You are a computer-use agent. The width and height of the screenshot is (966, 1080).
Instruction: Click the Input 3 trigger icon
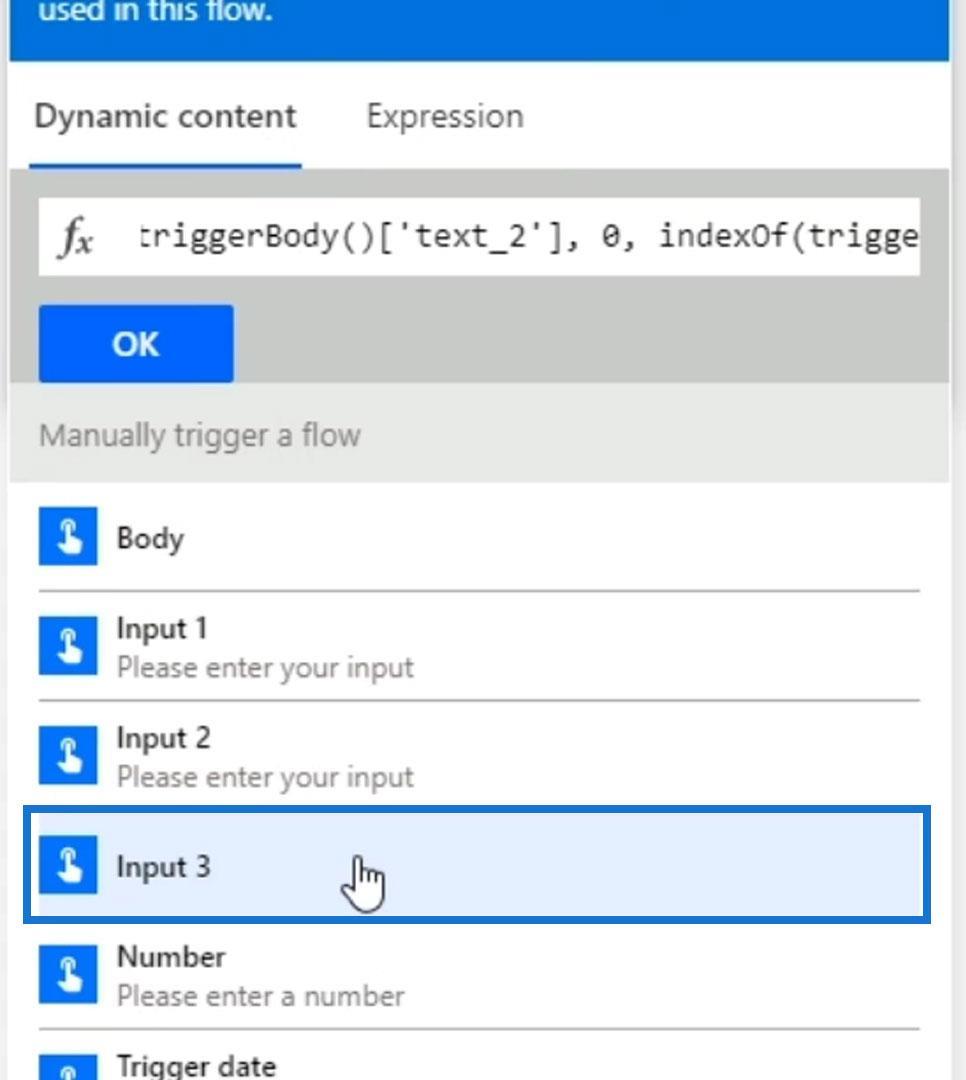pos(68,865)
